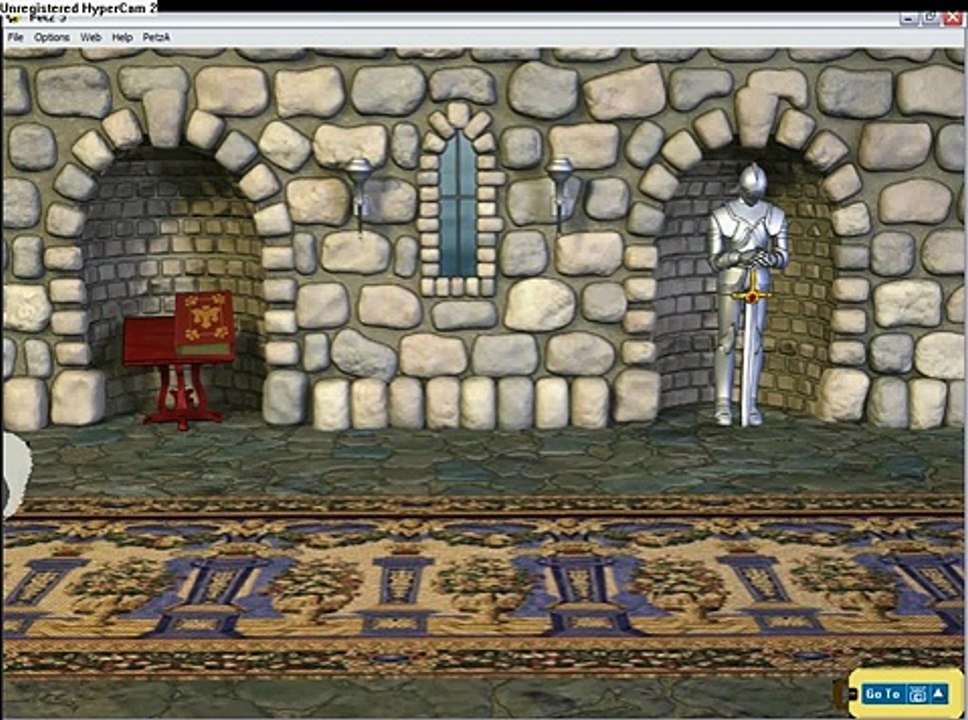Open the Options menu
This screenshot has height=720, width=968.
tap(52, 37)
